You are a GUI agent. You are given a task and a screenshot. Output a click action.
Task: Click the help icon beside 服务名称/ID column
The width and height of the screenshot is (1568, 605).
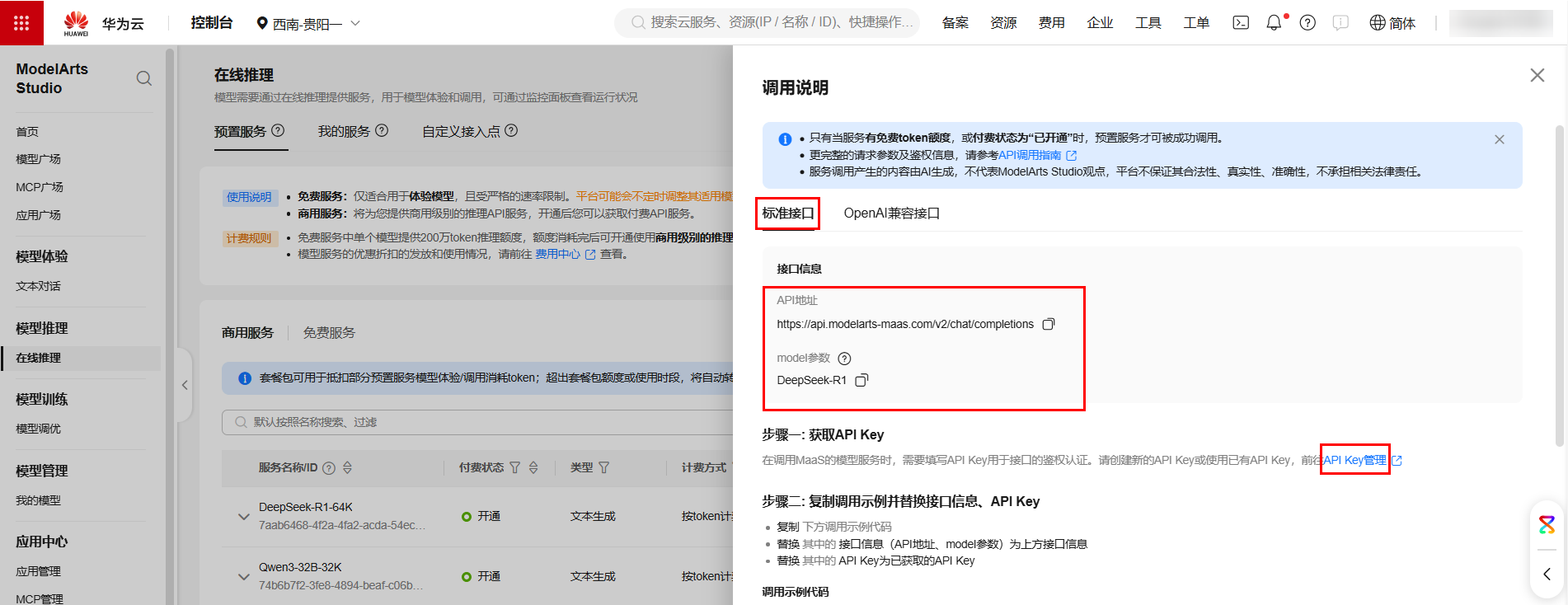[329, 468]
